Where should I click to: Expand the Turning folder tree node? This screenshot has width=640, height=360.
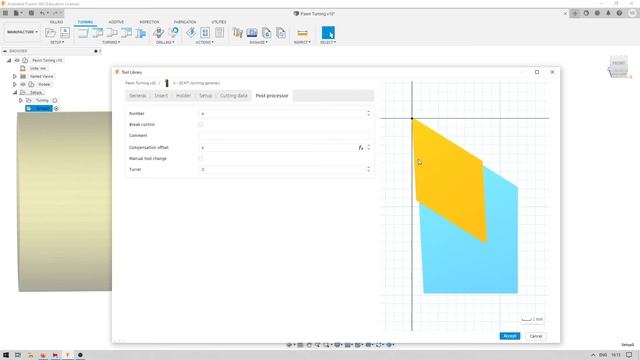pos(20,100)
